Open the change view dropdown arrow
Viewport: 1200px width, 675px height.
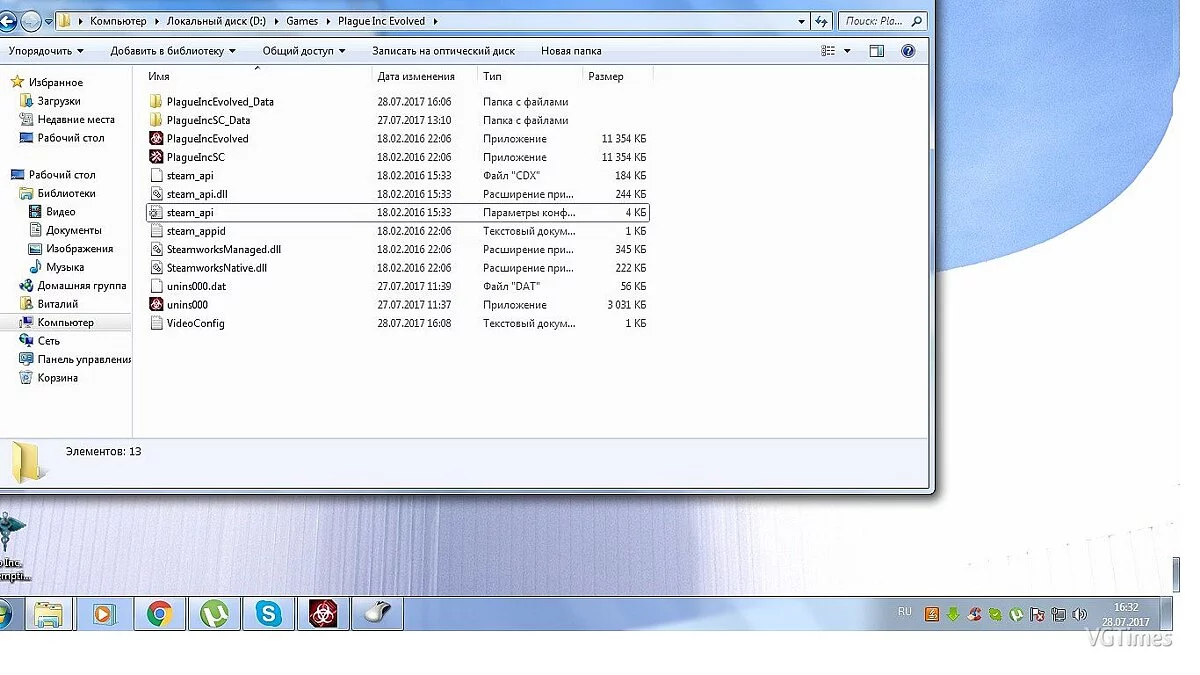click(847, 51)
